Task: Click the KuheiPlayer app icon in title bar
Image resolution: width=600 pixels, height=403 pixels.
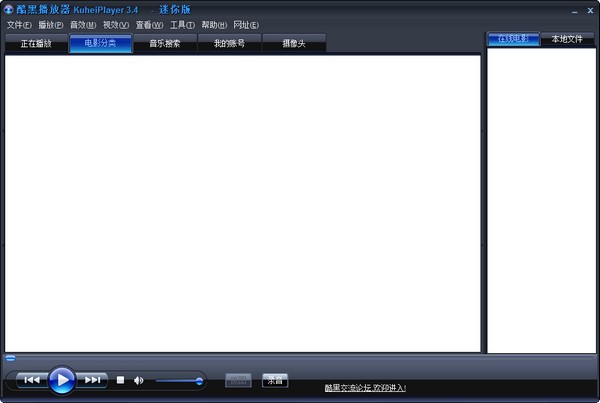Action: [8, 9]
